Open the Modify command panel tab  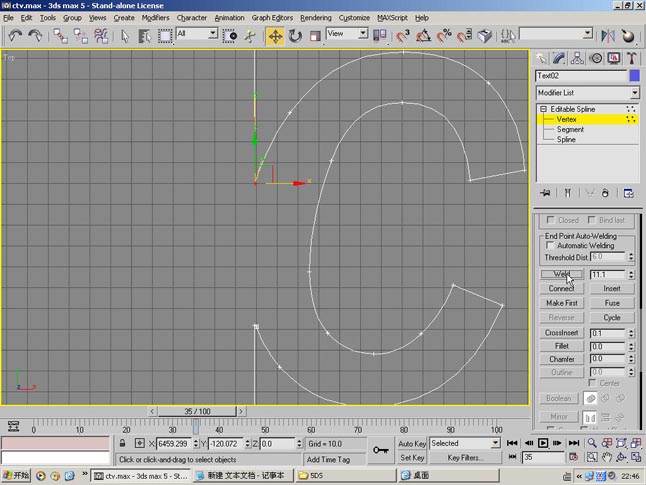(x=559, y=59)
